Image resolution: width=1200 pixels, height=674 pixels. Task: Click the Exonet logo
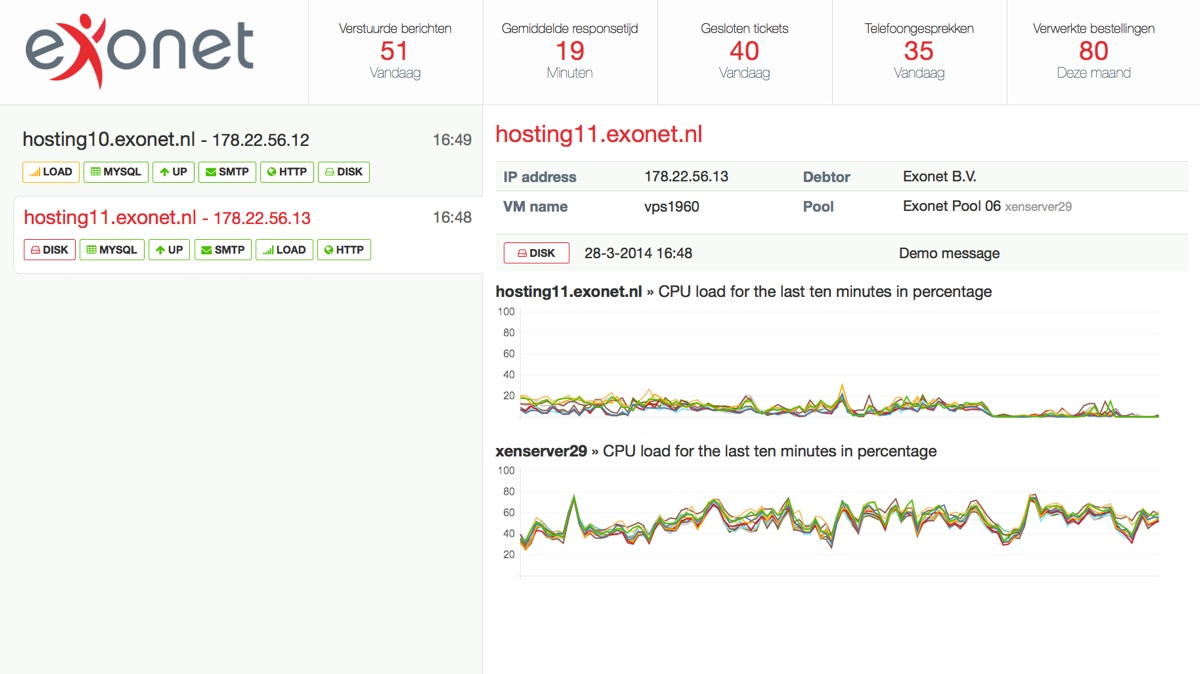[x=140, y=51]
